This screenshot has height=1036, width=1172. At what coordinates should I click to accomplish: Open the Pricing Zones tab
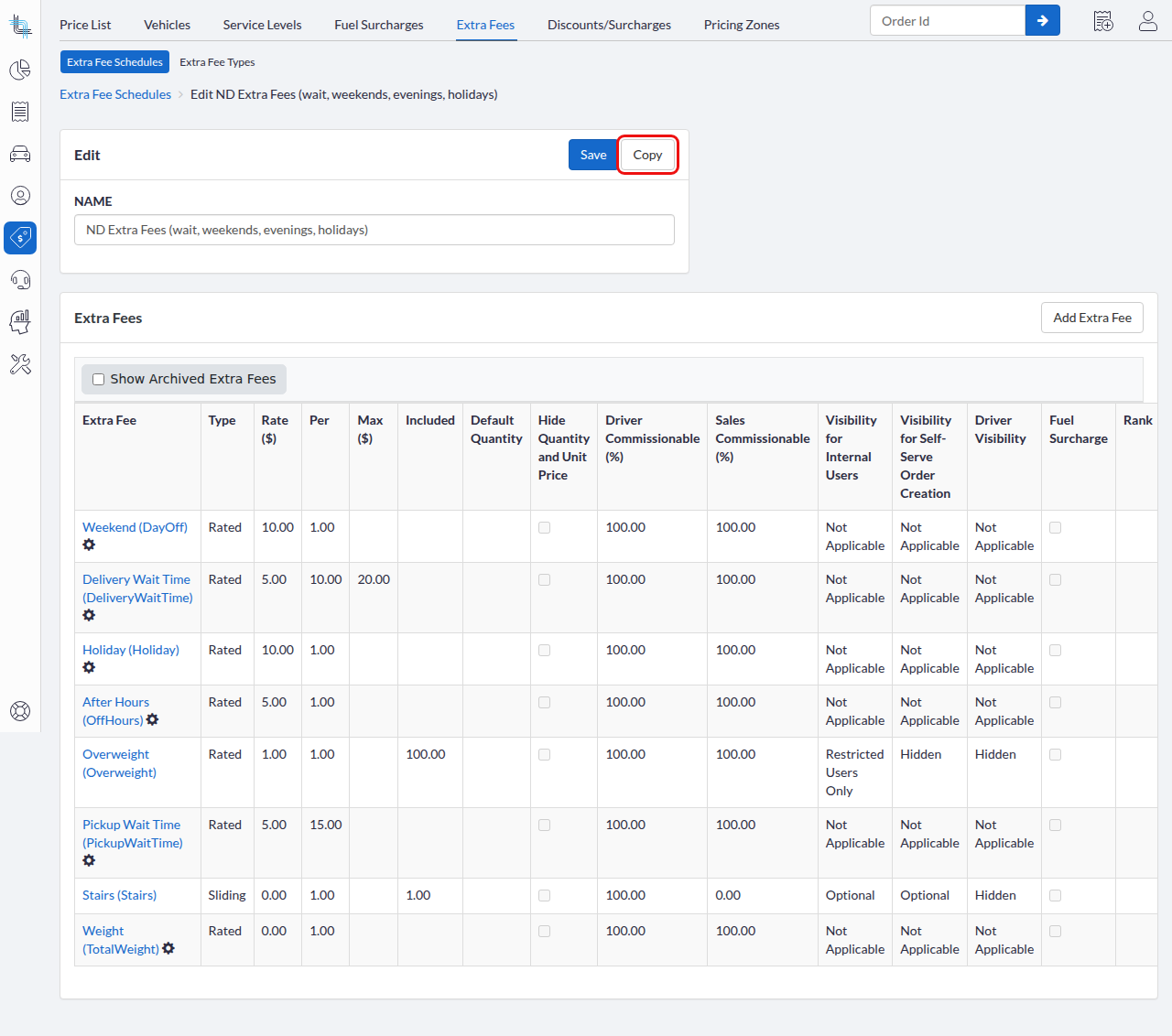click(742, 25)
